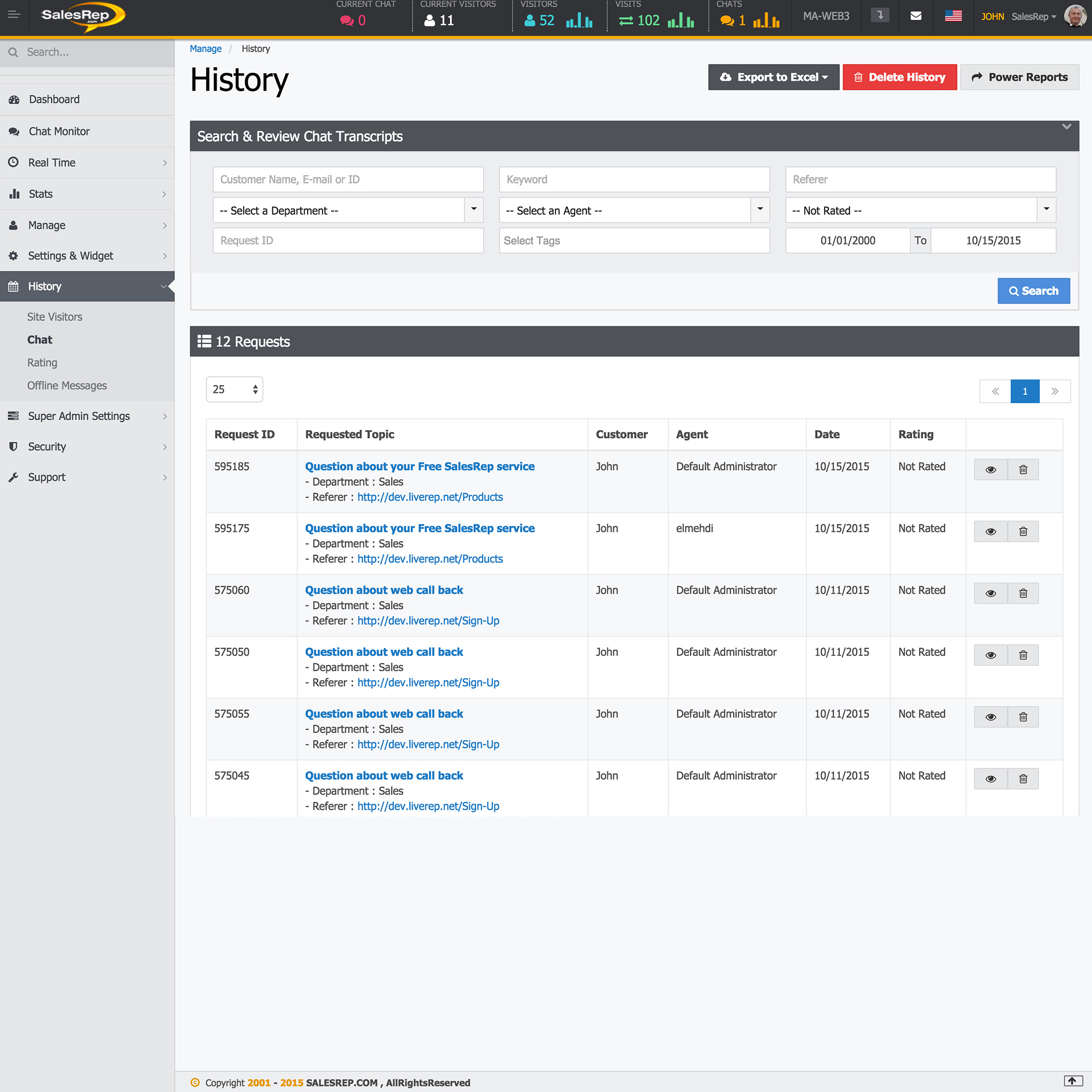Open Chat Monitor from the sidebar
Viewport: 1092px width, 1092px height.
87,132
